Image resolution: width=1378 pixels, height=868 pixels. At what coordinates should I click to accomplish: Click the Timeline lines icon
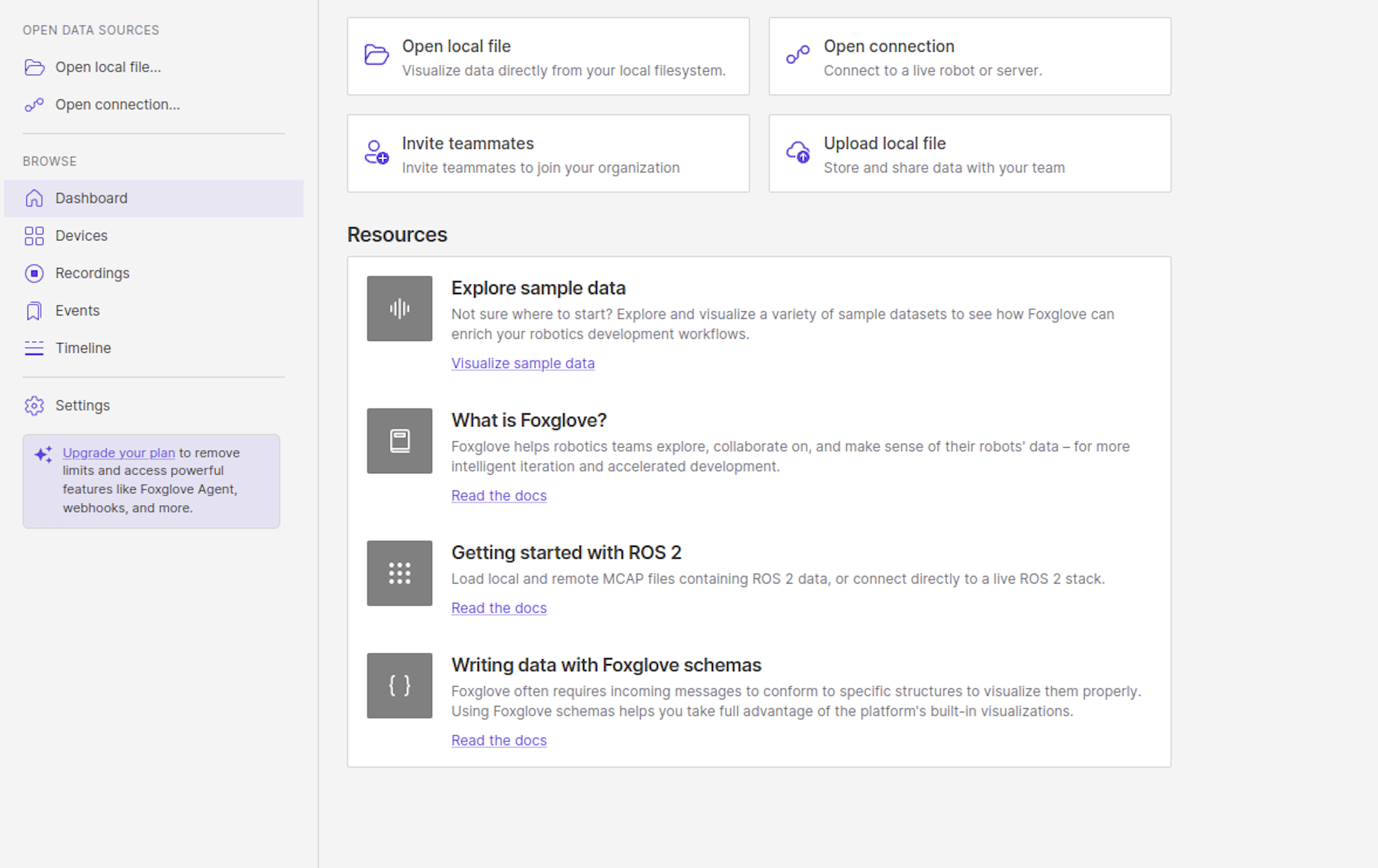point(34,349)
